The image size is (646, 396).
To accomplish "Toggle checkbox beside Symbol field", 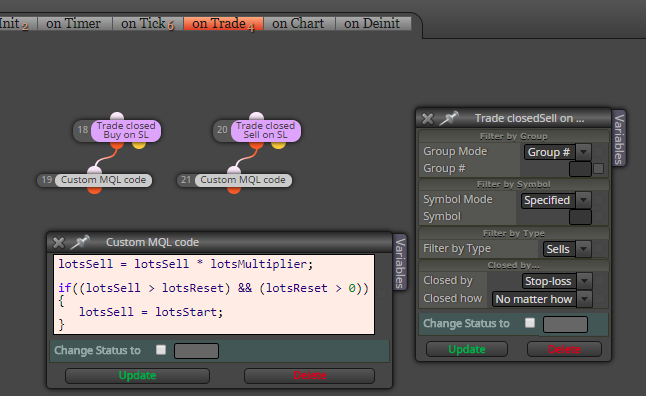I will pos(599,217).
